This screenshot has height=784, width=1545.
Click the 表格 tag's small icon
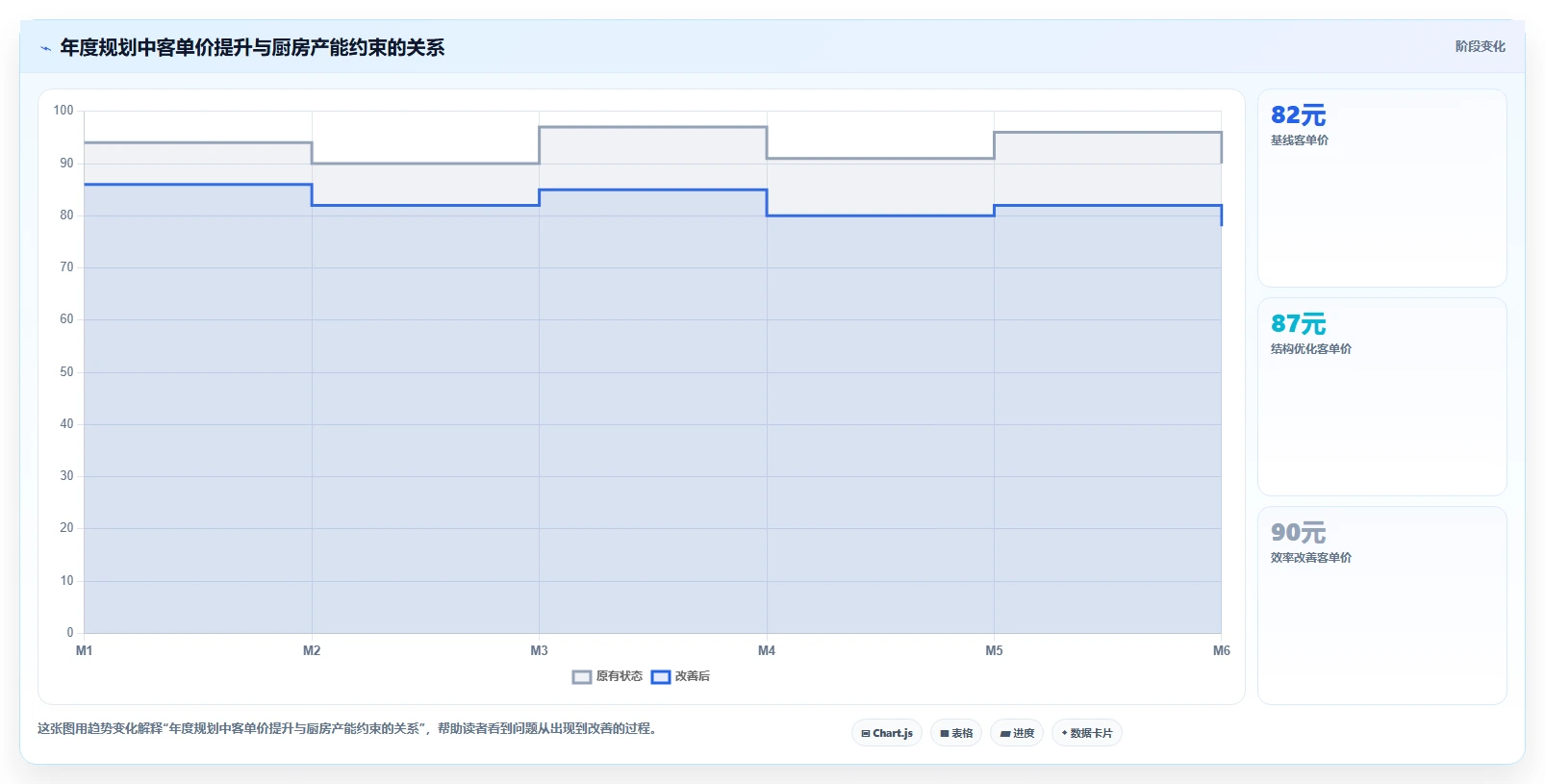[x=945, y=733]
